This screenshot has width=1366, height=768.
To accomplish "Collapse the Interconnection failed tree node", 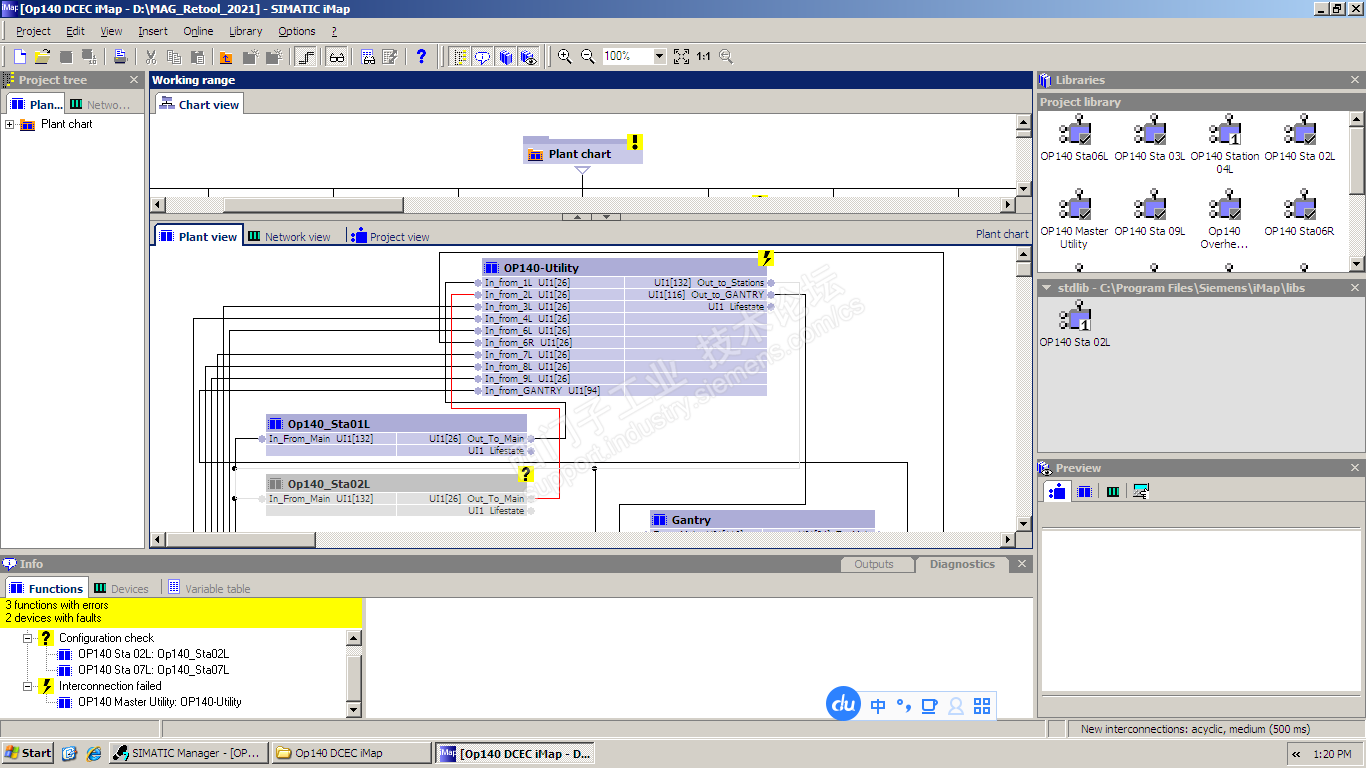I will [x=28, y=686].
